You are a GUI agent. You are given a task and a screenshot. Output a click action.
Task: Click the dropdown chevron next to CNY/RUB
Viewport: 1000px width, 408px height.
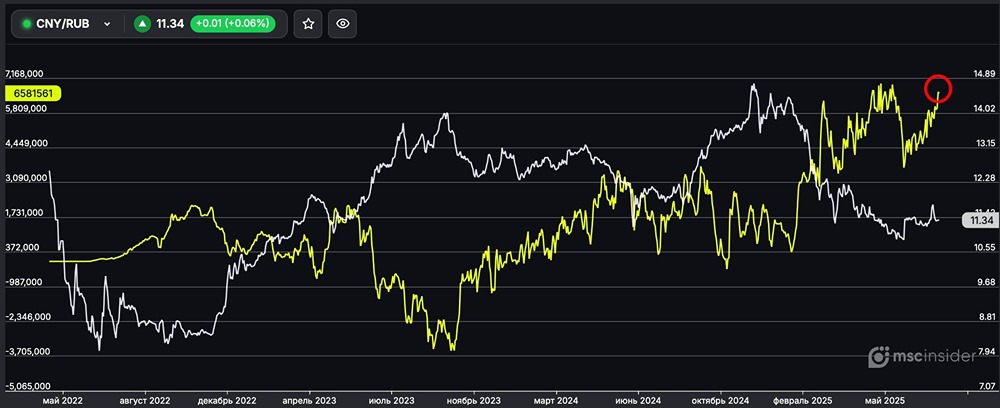click(x=107, y=24)
